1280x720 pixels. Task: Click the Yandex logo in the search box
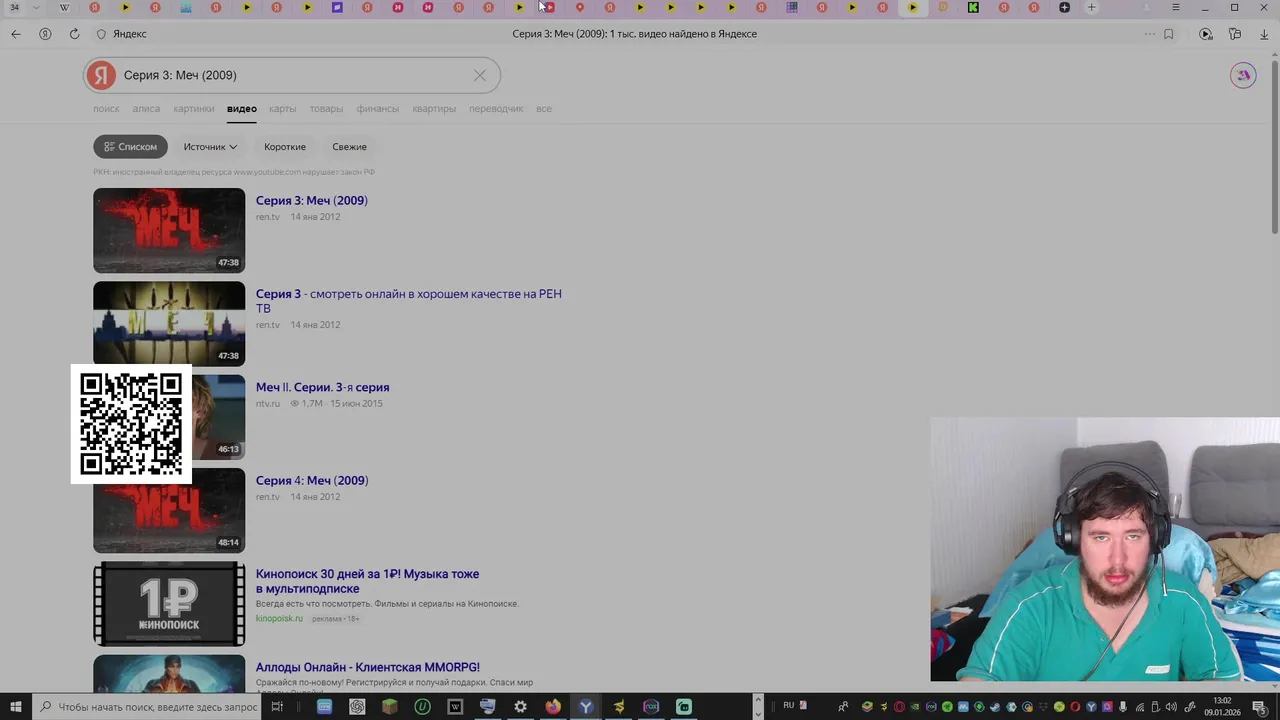[100, 75]
